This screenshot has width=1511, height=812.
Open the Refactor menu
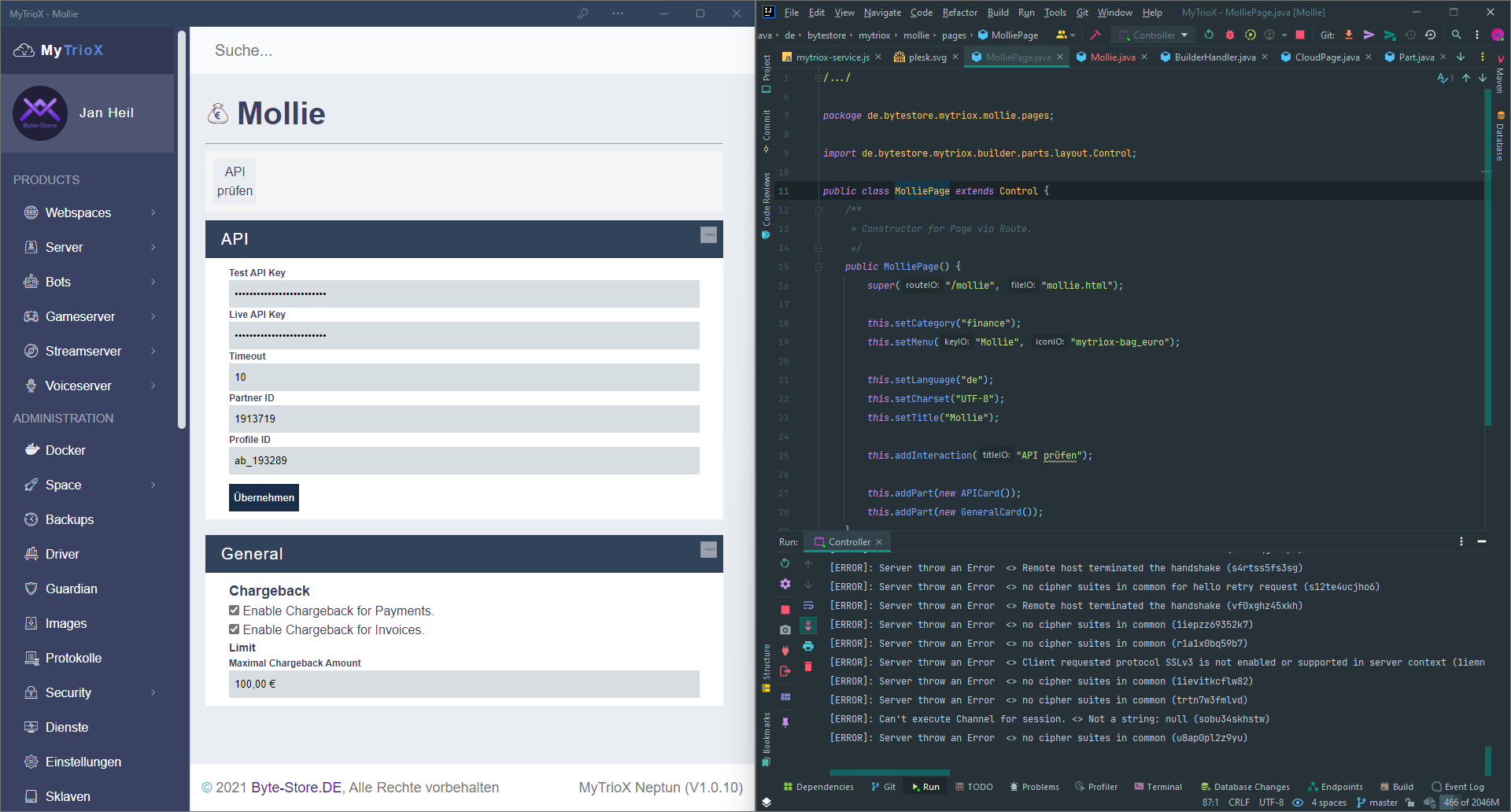click(x=959, y=13)
